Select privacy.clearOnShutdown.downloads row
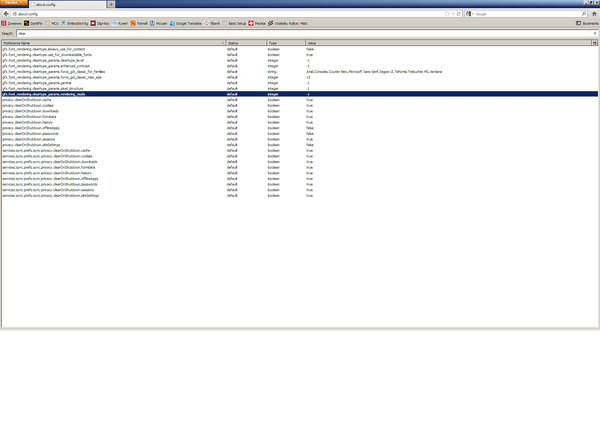The width and height of the screenshot is (600, 428). tap(300, 111)
